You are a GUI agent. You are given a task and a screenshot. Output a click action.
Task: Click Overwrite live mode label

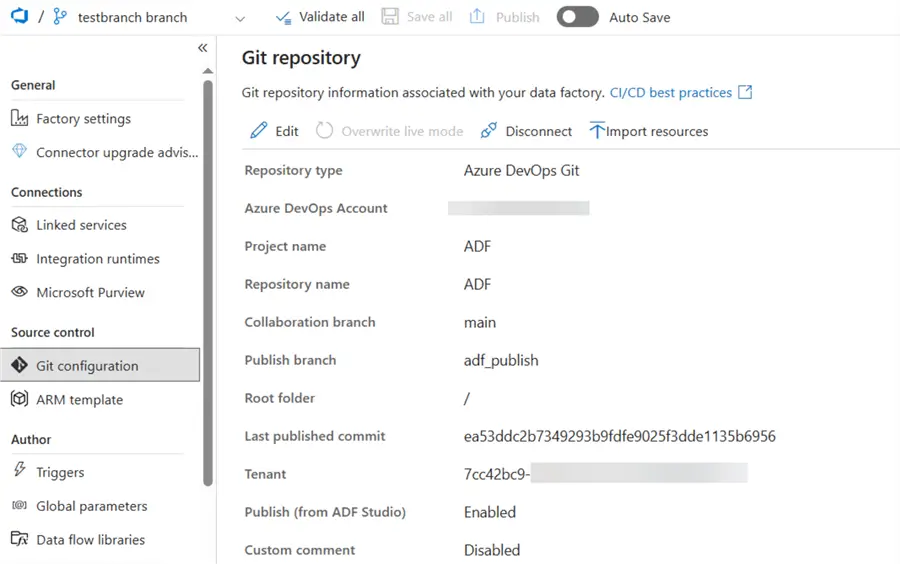click(402, 131)
